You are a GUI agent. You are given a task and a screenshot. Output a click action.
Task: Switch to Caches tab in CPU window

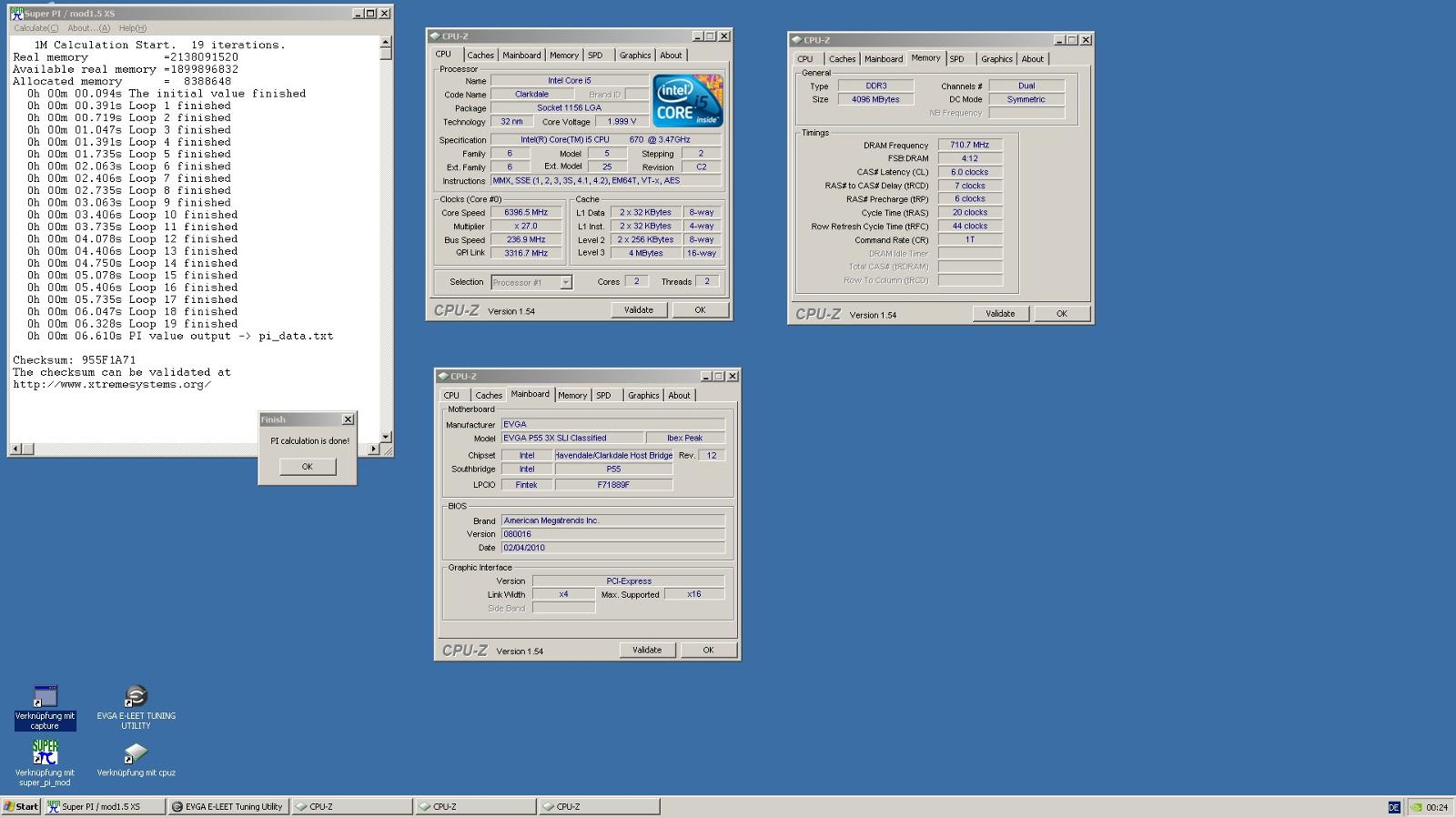480,56
